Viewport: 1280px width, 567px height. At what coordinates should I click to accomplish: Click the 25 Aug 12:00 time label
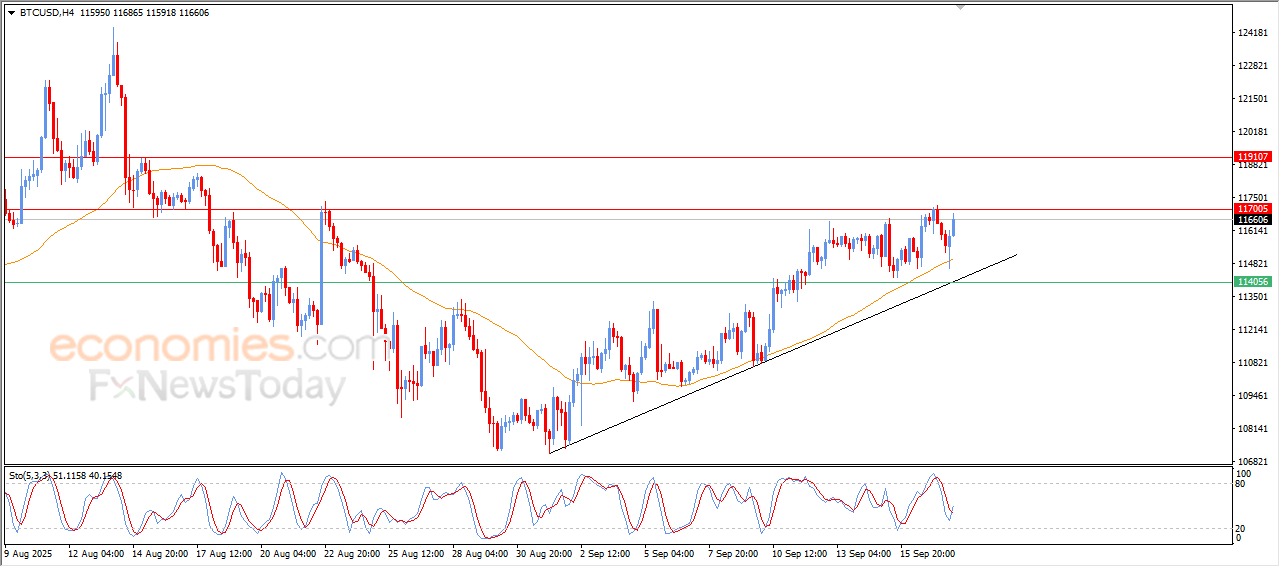(416, 552)
